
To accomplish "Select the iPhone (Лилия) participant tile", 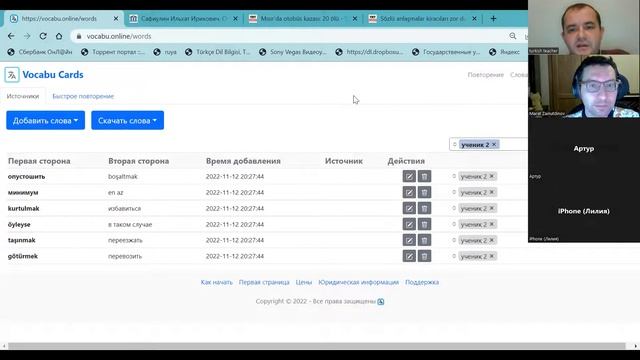I will click(584, 211).
